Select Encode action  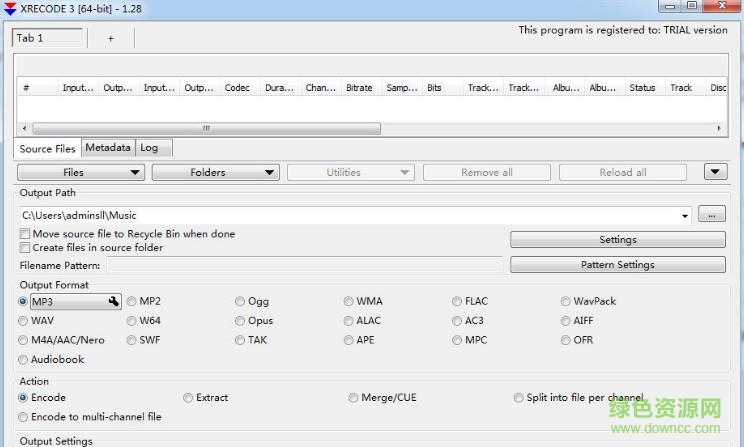(x=23, y=398)
